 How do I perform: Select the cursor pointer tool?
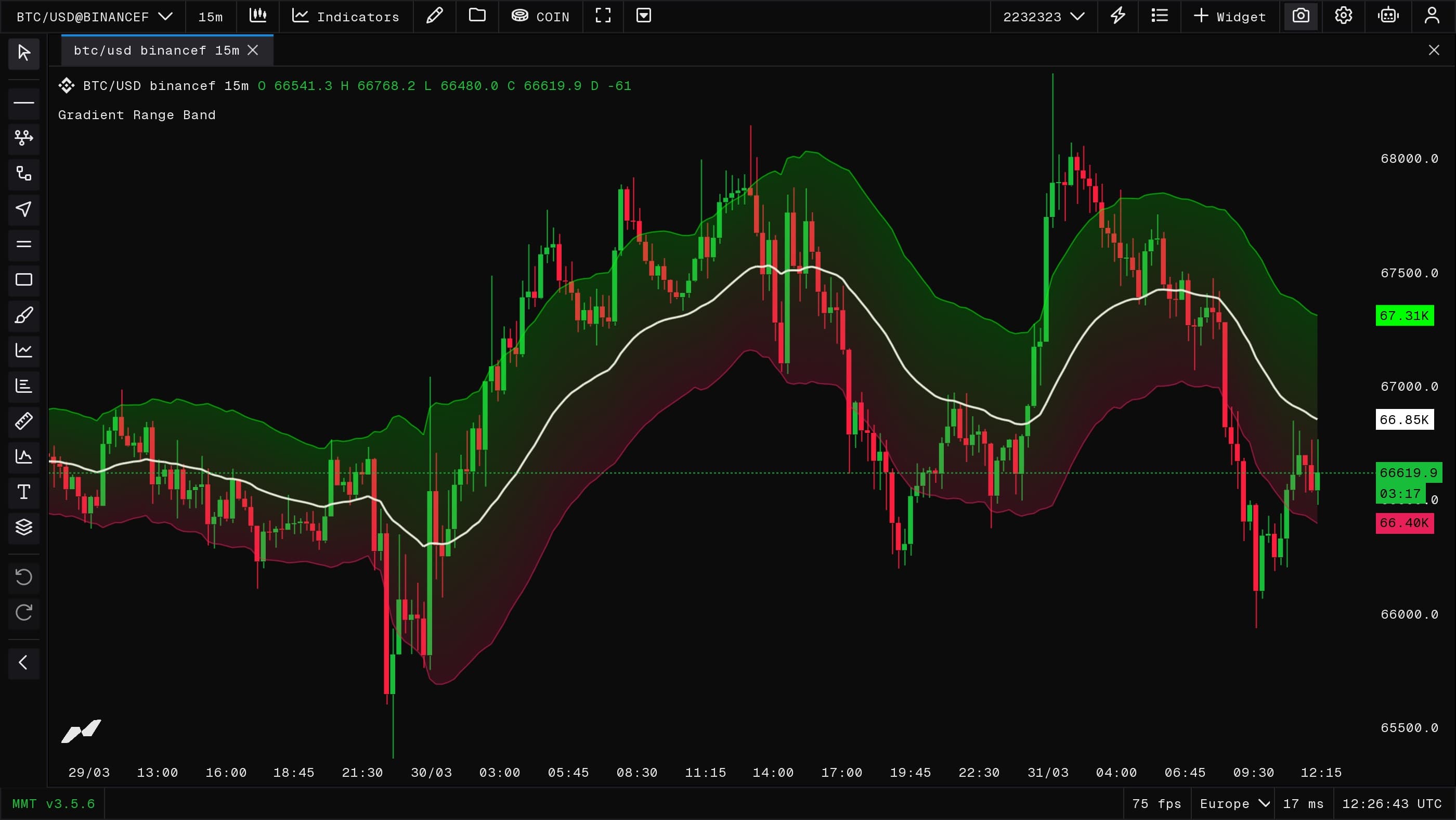[x=24, y=53]
